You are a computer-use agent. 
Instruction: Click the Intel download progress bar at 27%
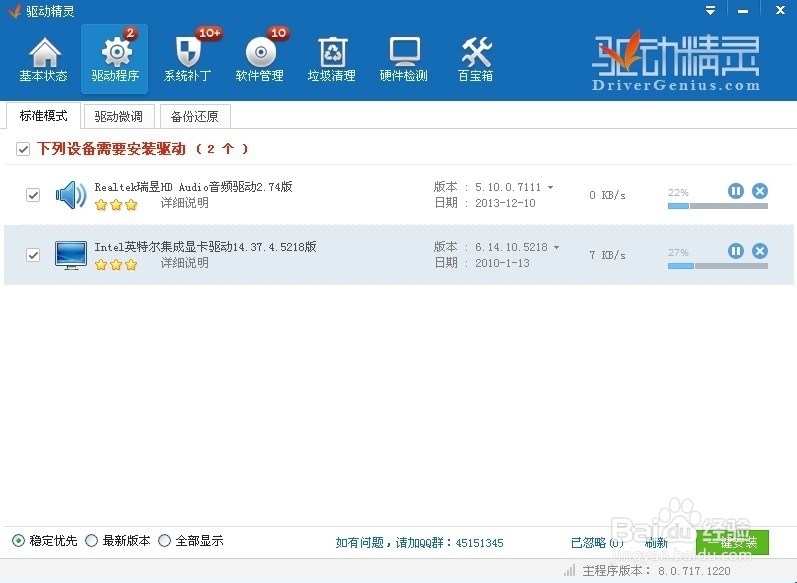pos(718,266)
